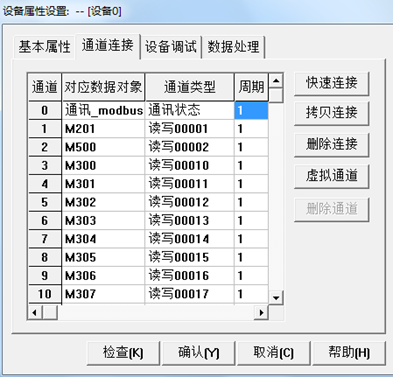Click the 周期 column header
The width and height of the screenshot is (393, 377).
[251, 87]
